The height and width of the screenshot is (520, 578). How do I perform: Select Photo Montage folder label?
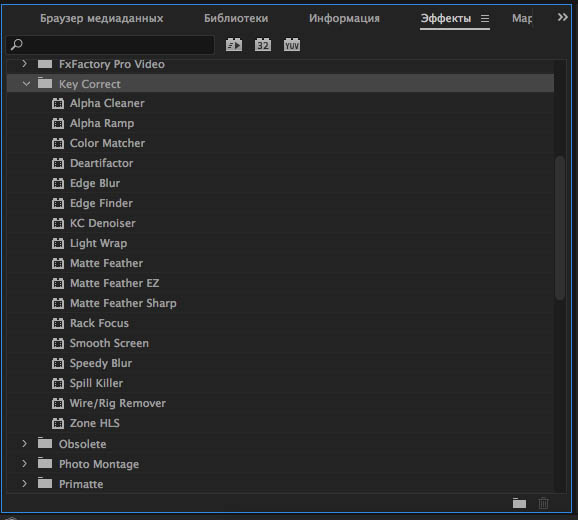[99, 464]
